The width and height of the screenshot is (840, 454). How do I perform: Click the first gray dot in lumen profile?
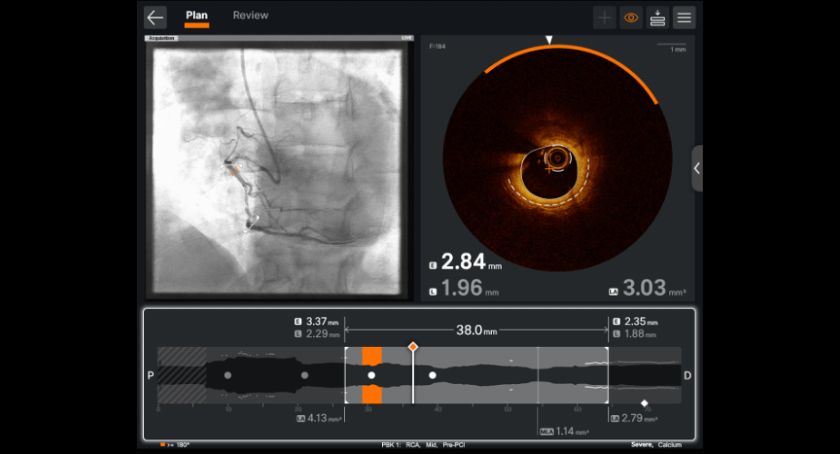point(228,375)
